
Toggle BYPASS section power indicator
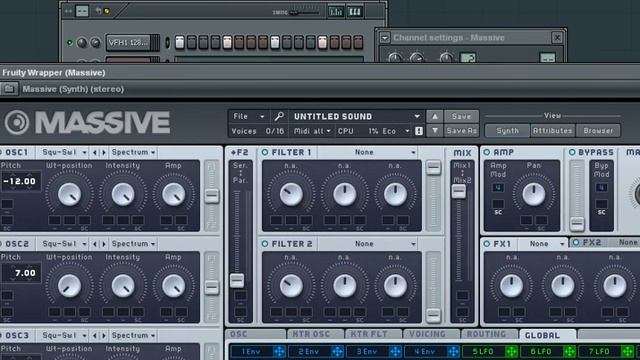point(572,152)
